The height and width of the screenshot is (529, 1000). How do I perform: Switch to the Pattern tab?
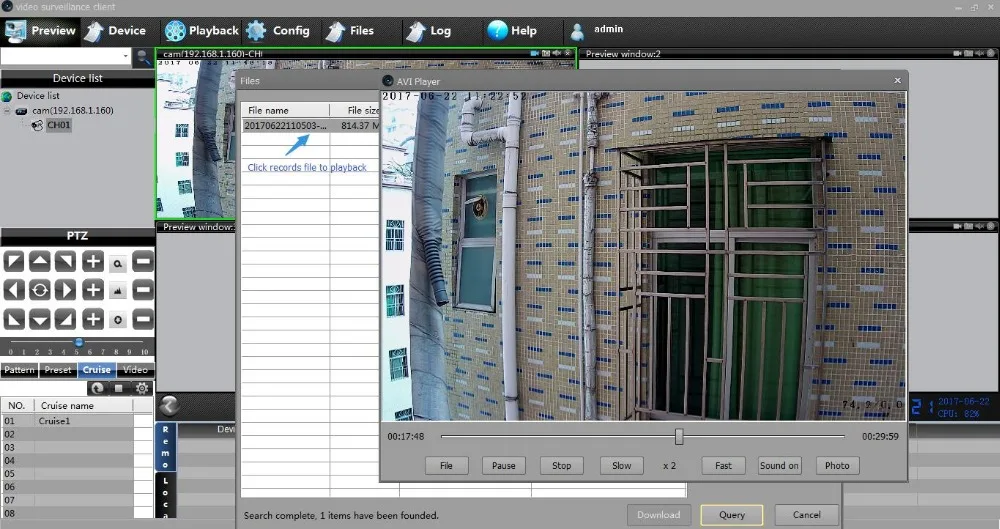pos(19,370)
